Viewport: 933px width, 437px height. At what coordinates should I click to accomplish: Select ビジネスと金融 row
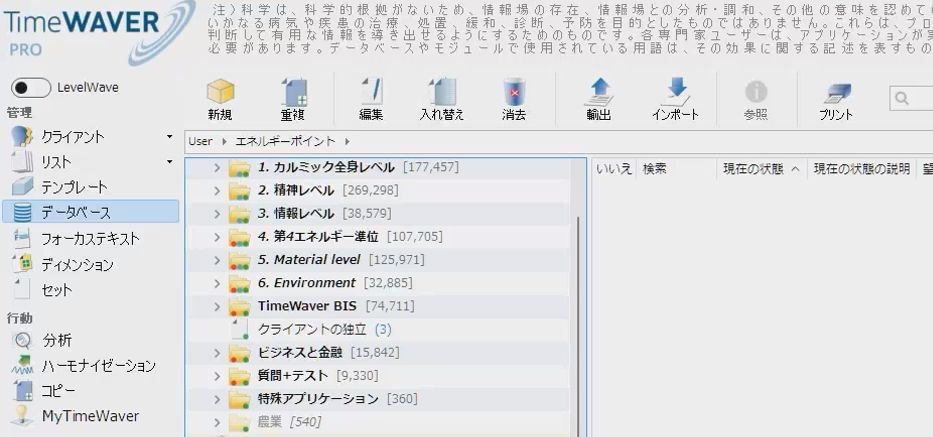tap(378, 353)
